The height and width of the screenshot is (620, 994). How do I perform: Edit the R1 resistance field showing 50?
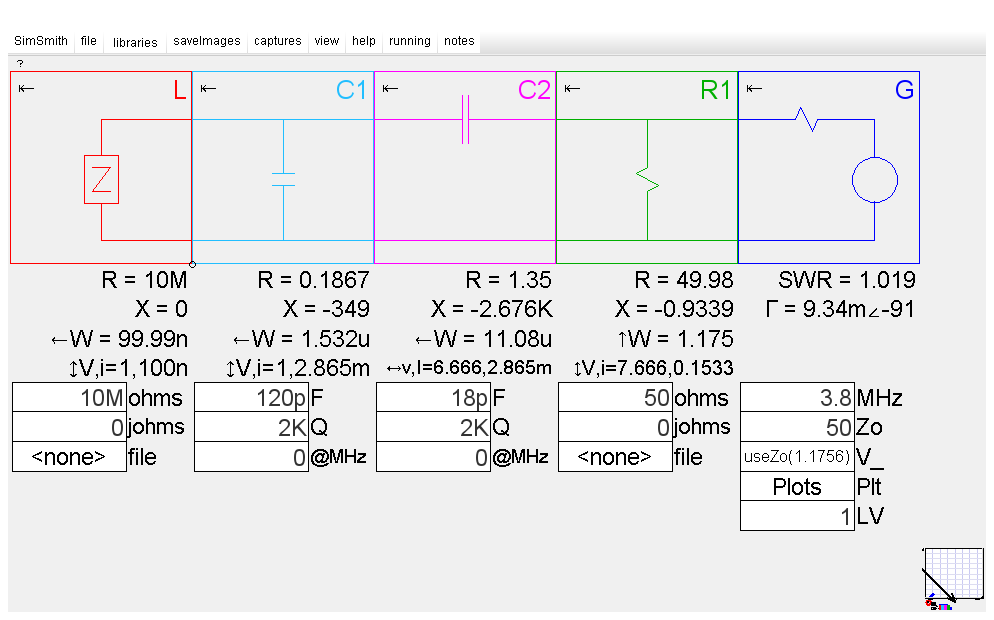click(615, 397)
